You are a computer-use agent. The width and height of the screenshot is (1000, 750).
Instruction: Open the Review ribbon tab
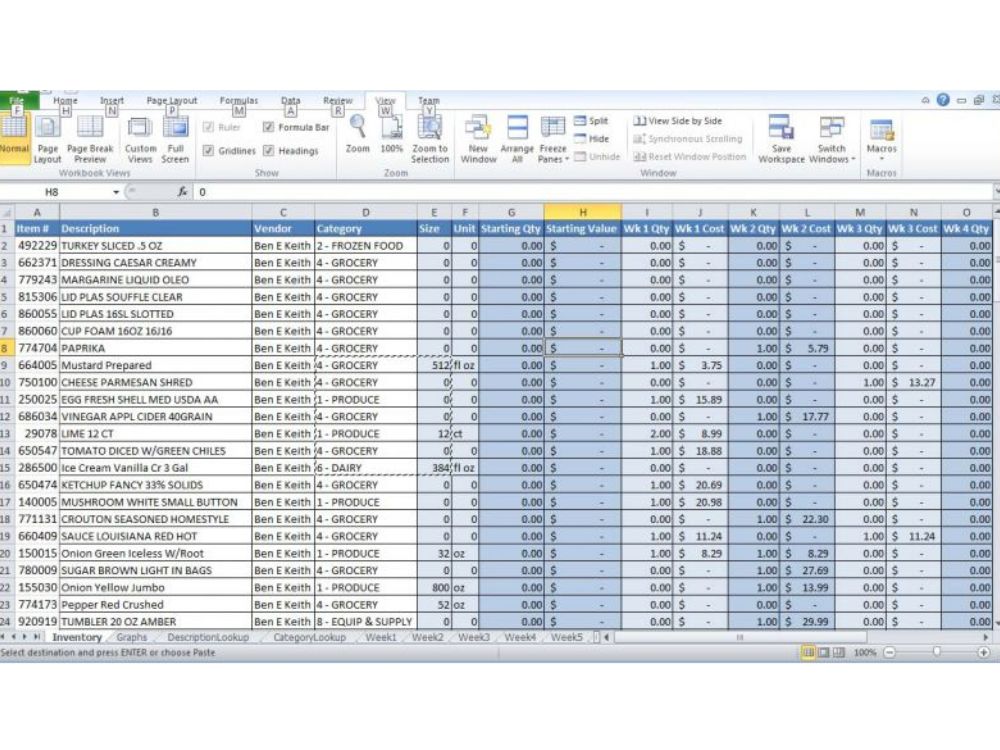(337, 101)
